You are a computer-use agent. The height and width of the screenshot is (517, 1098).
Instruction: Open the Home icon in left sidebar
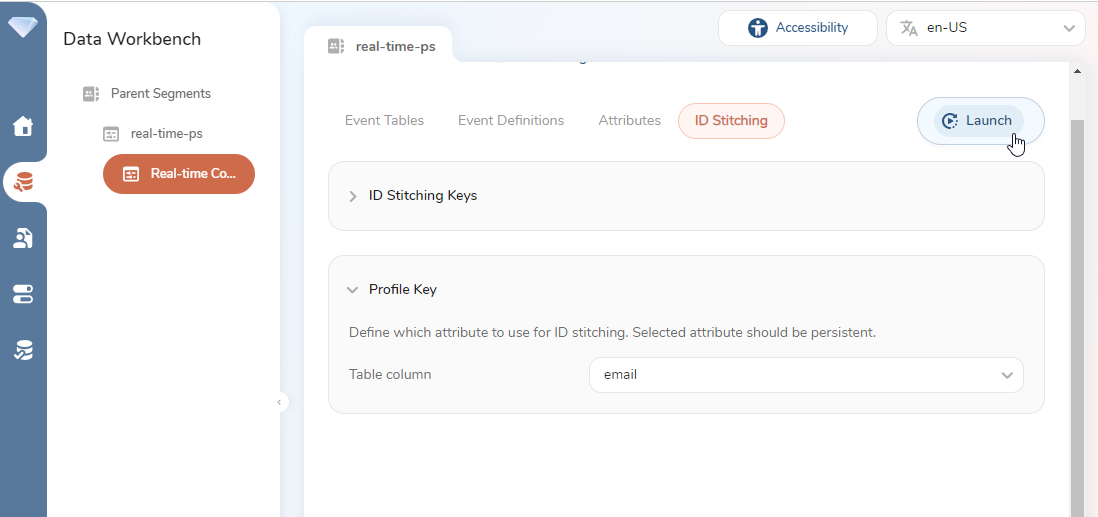23,126
